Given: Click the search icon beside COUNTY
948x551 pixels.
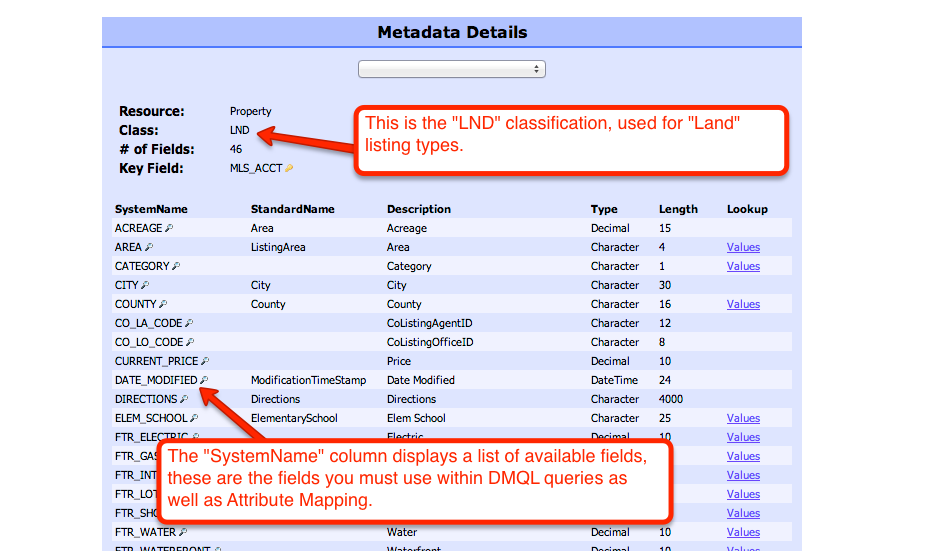Looking at the screenshot, I should pyautogui.click(x=163, y=304).
